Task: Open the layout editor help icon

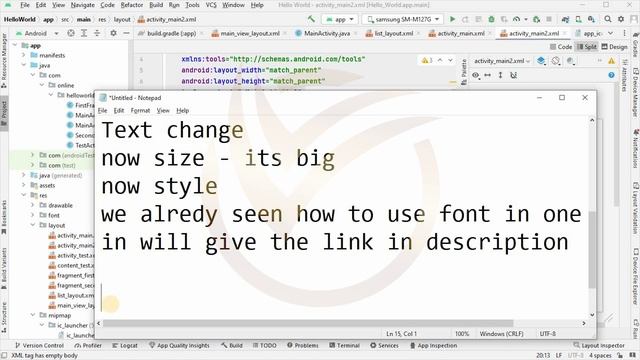Action: (x=611, y=75)
